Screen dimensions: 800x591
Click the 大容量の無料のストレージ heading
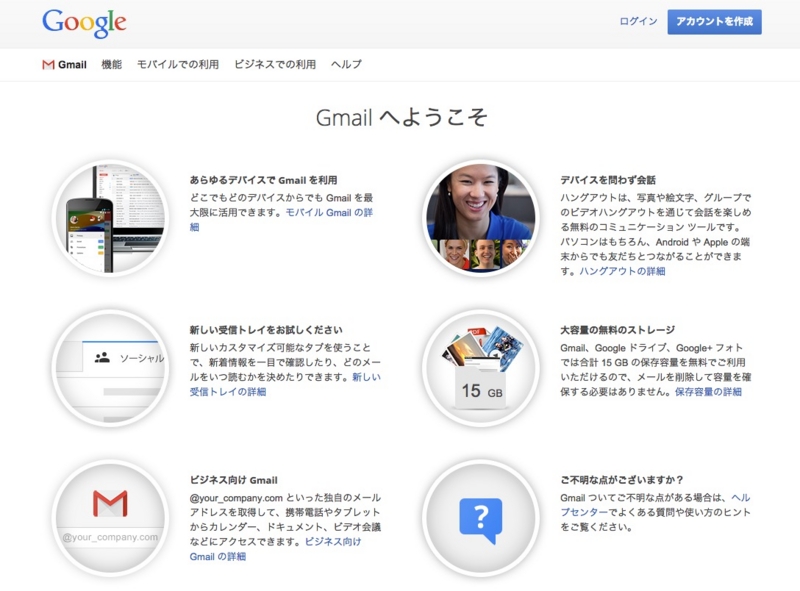[617, 330]
